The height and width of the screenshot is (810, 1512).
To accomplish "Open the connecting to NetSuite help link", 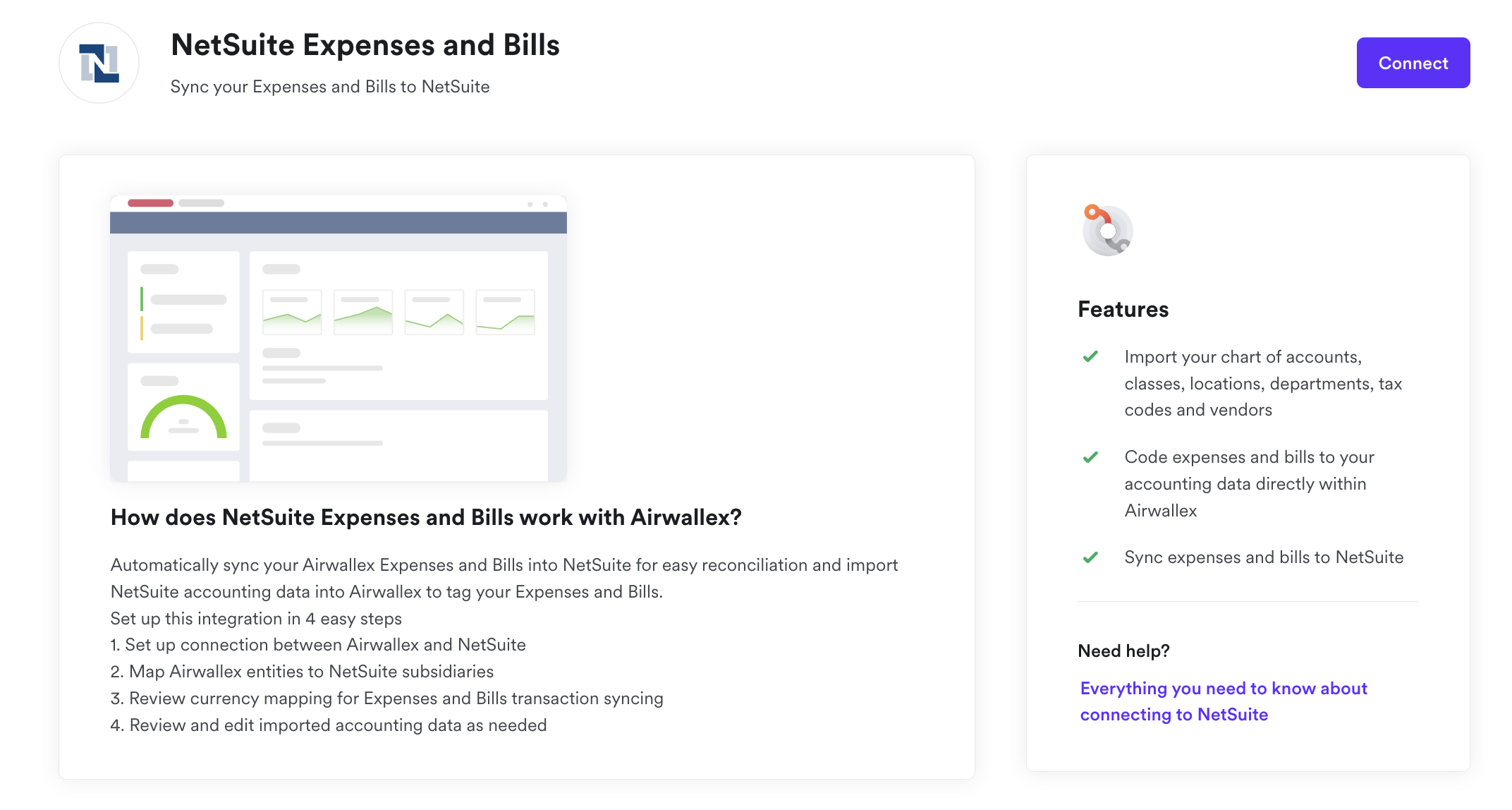I will (1223, 701).
